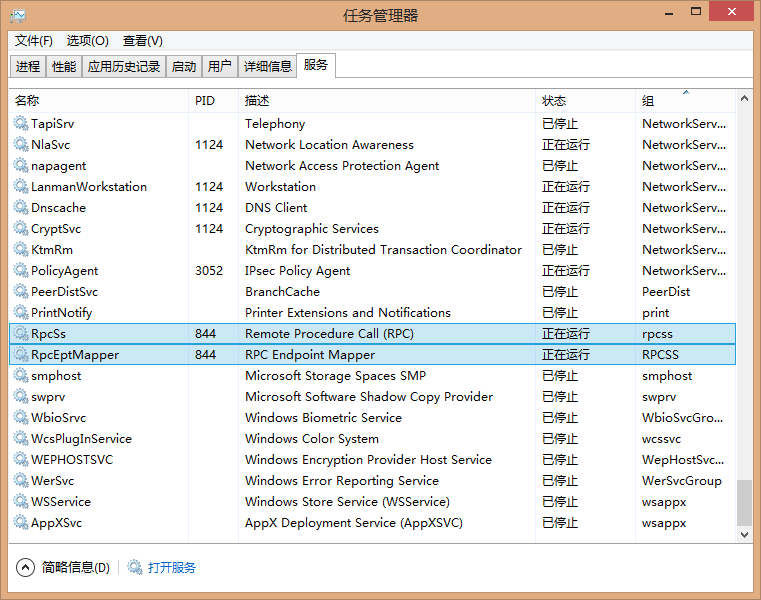Click the scrollbar down arrow
The image size is (761, 600).
point(744,534)
